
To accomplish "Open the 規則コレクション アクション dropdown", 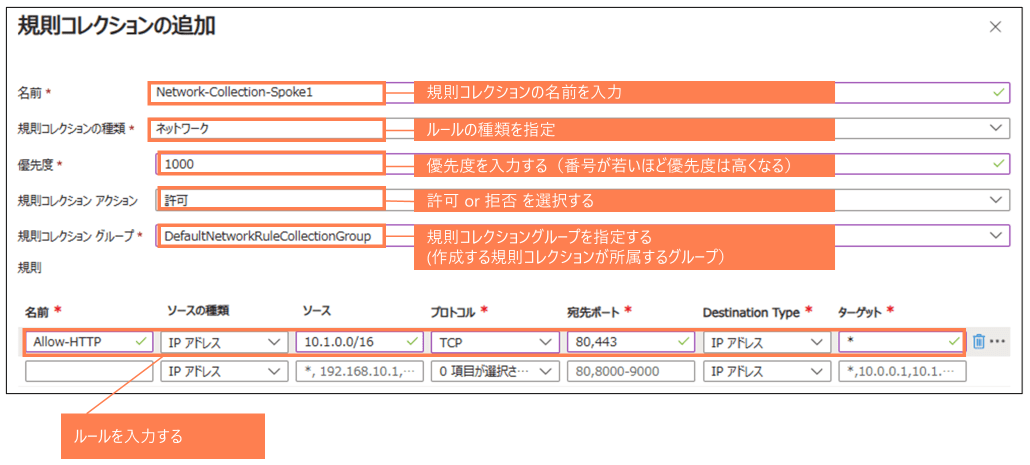I will click(583, 200).
